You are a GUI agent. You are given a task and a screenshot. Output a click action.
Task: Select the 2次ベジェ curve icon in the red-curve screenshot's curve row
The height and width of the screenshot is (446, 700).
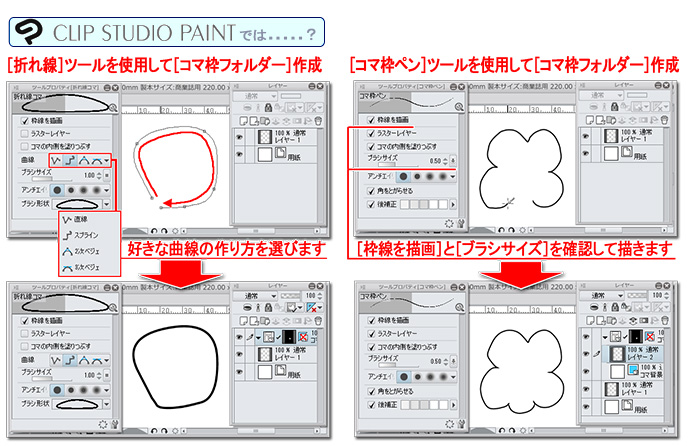(83, 160)
